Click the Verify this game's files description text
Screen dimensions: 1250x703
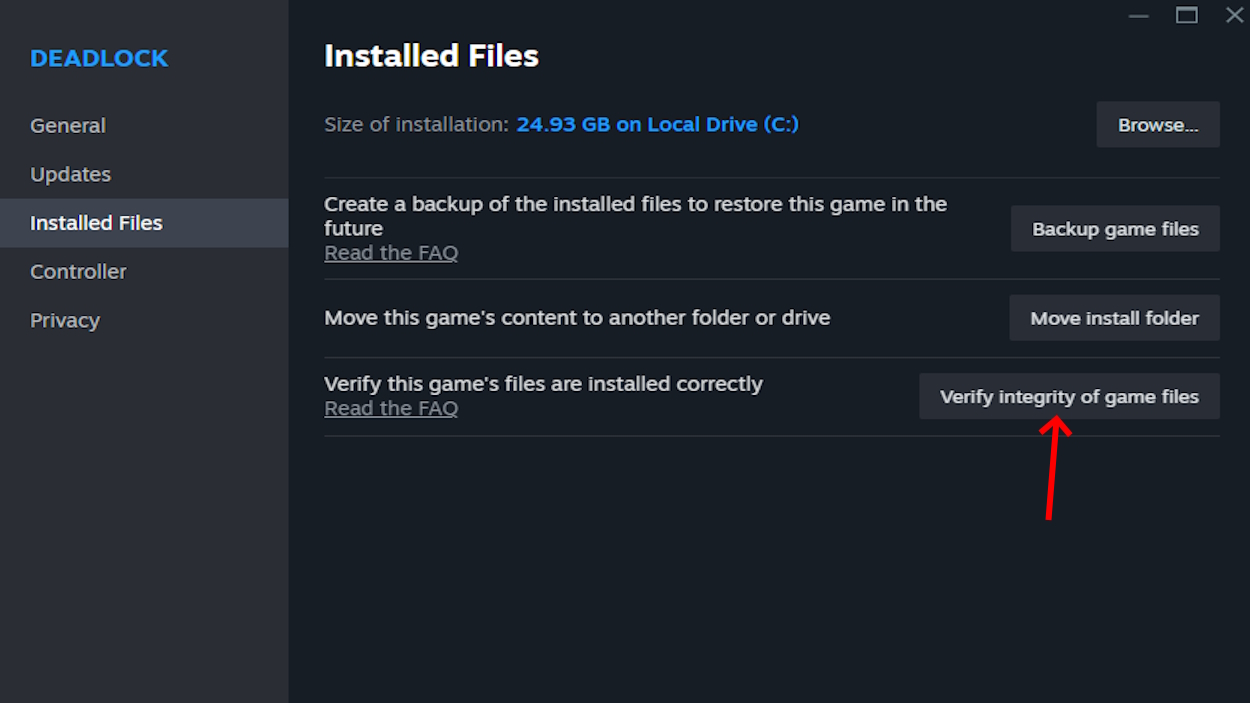[x=543, y=384]
